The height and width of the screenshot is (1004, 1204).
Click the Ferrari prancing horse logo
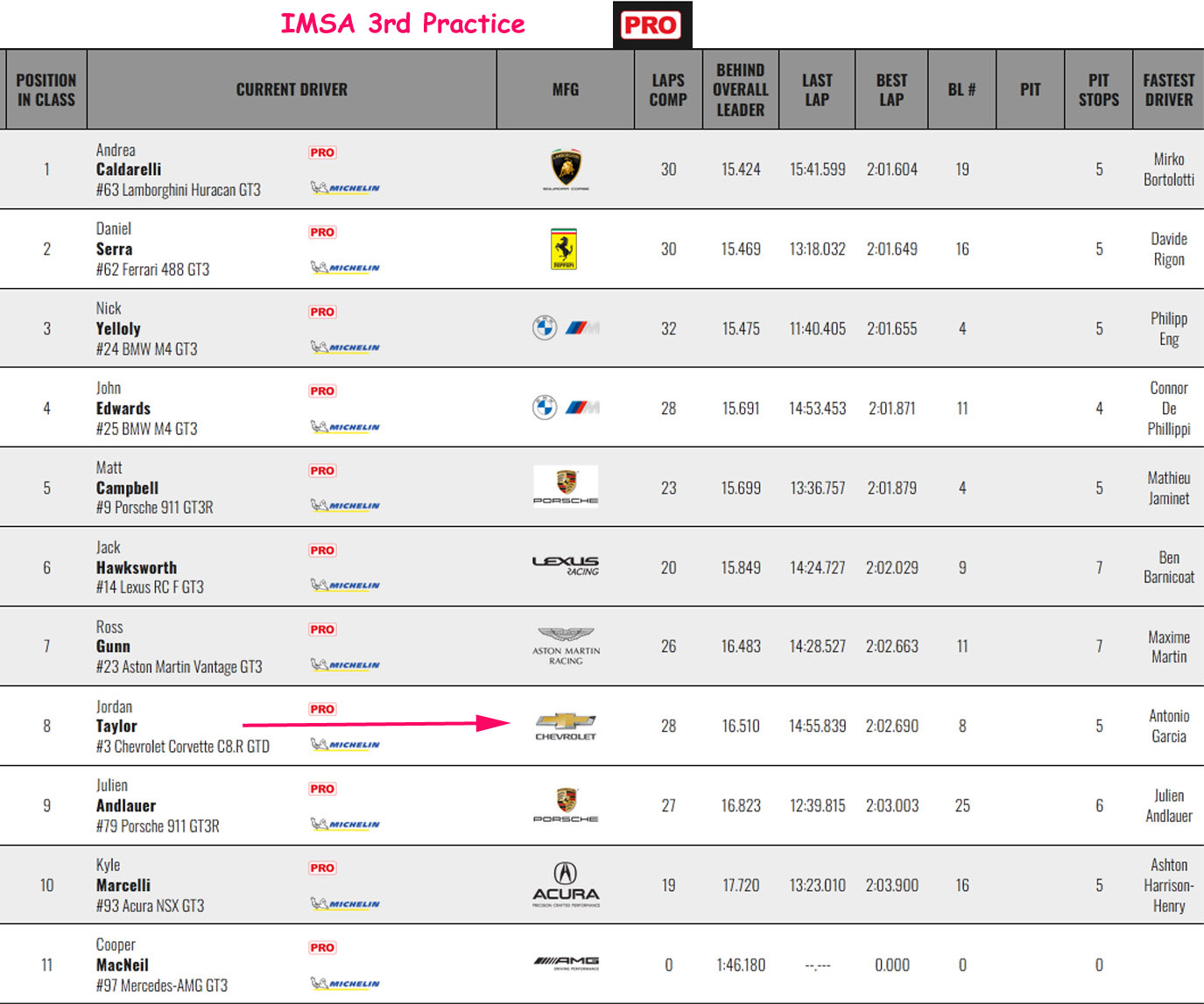(564, 249)
